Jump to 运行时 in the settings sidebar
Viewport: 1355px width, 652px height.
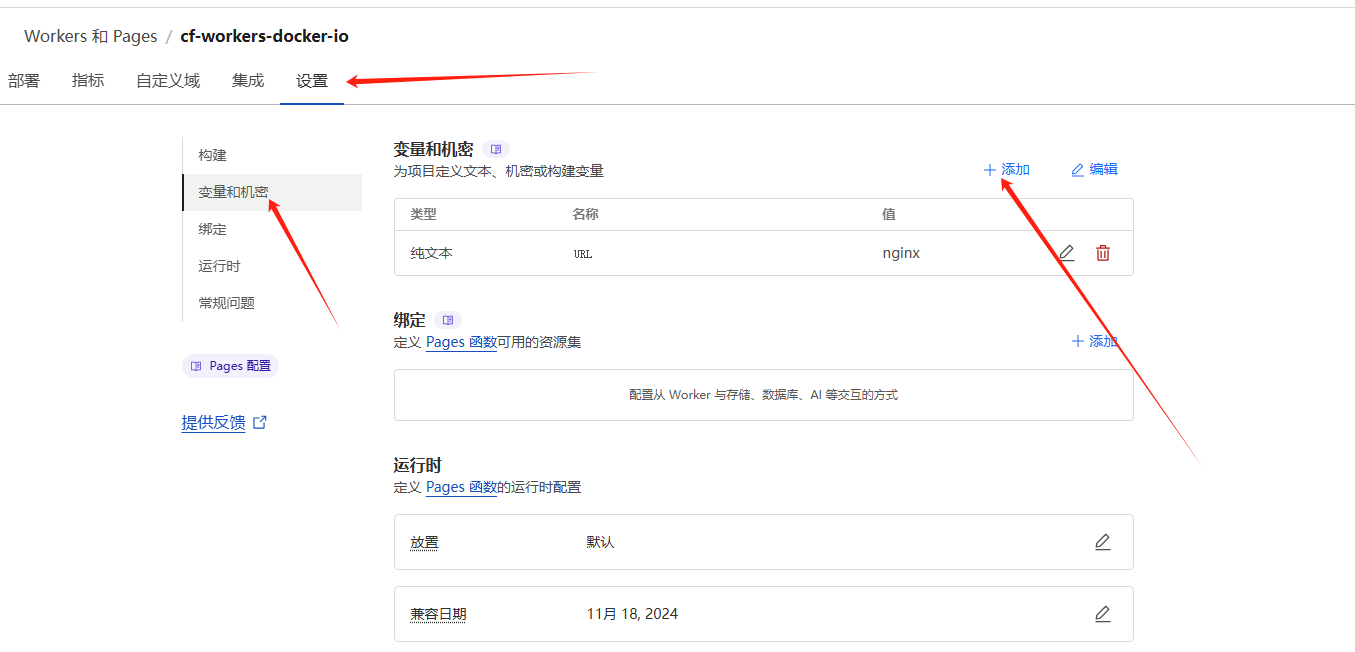[x=219, y=266]
